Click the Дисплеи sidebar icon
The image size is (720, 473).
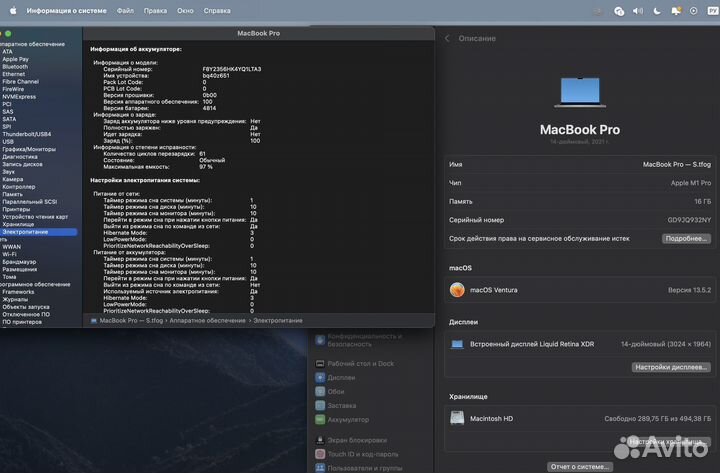[320, 377]
